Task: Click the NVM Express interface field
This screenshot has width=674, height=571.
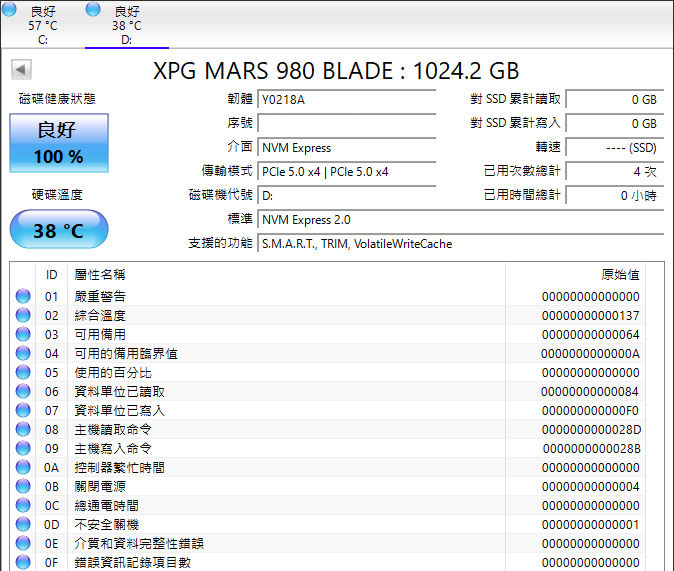Action: pos(346,147)
